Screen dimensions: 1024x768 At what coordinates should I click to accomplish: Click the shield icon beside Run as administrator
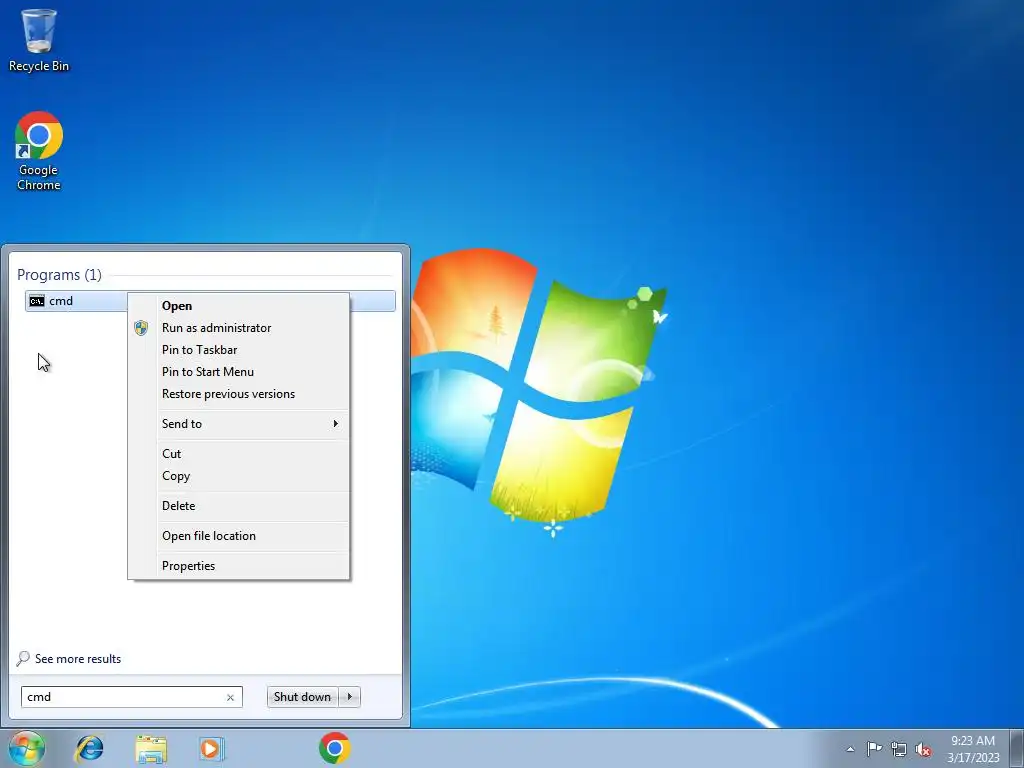[x=140, y=328]
